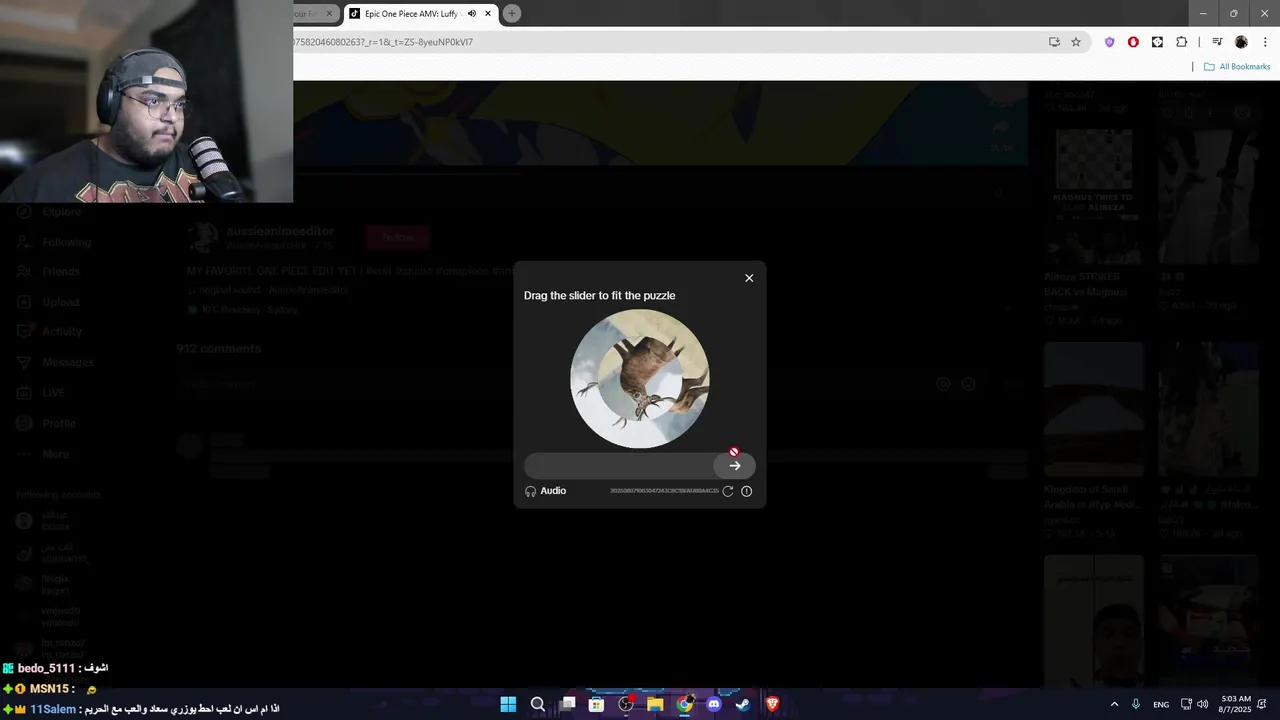Click the microphone icon in system tray
This screenshot has width=1280, height=720.
pos(1136,704)
